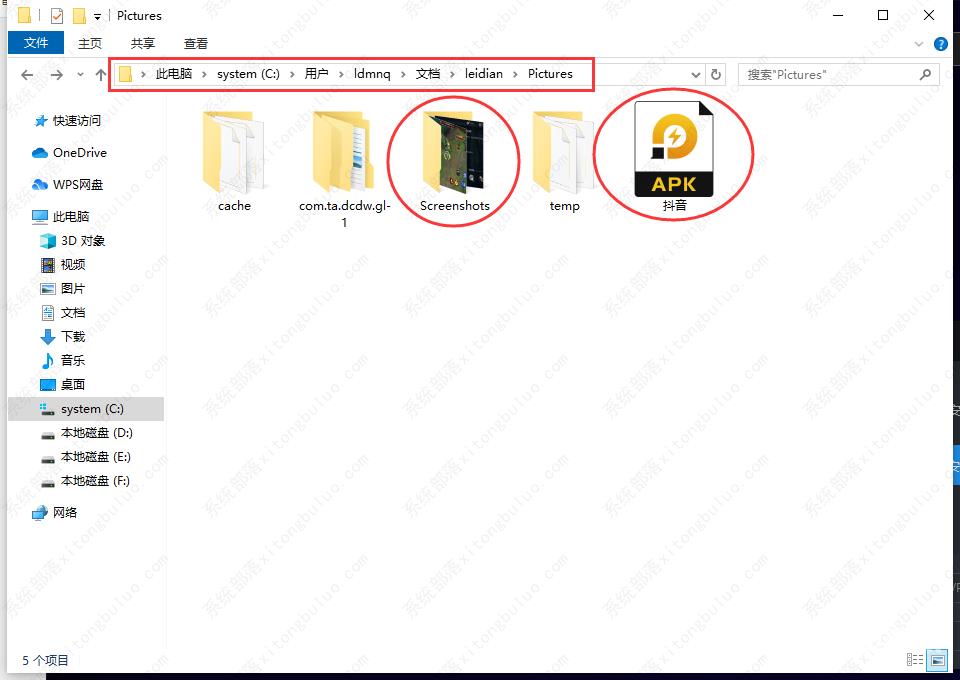The image size is (960, 680).
Task: Click 此电脑 in the address path
Action: [x=174, y=73]
